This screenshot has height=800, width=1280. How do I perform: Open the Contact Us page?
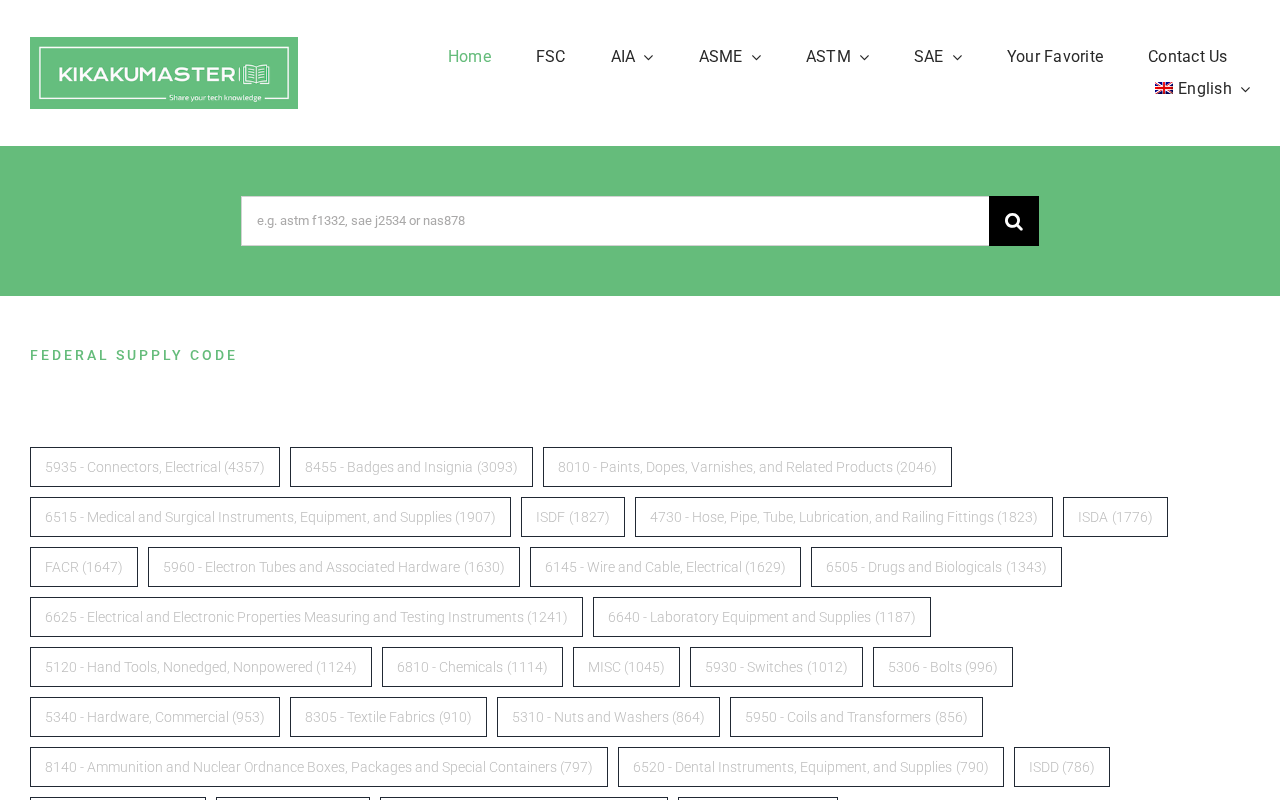[x=1188, y=57]
